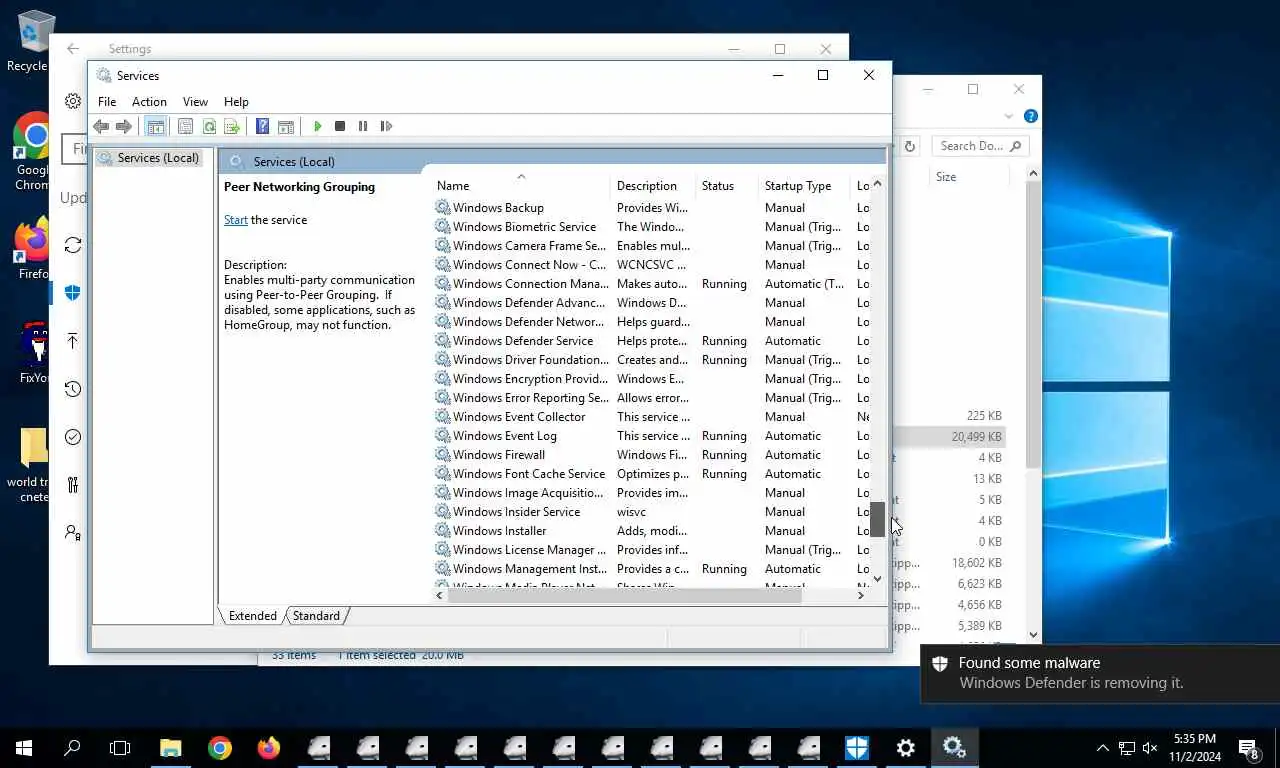Select the Windows Insider Service row

652,512
